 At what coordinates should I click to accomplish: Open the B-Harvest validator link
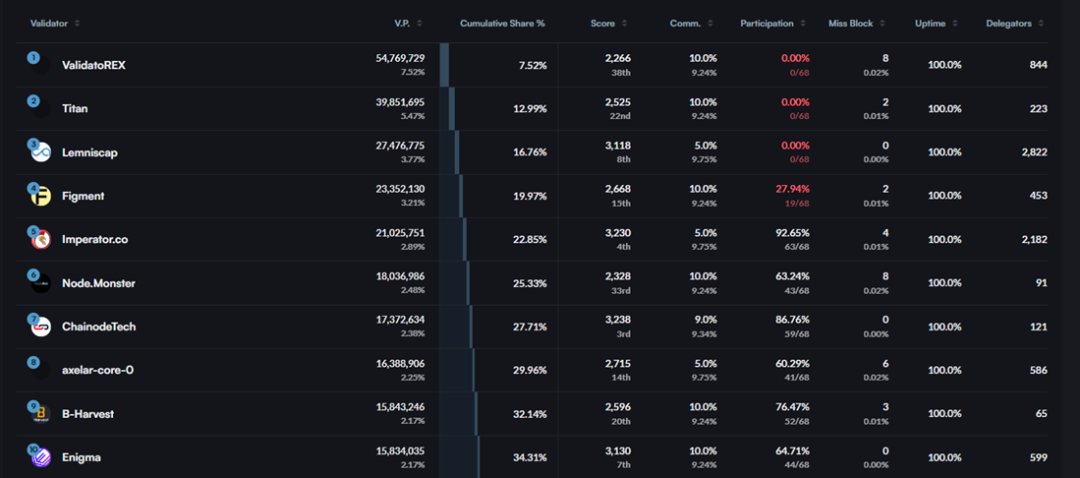point(87,414)
